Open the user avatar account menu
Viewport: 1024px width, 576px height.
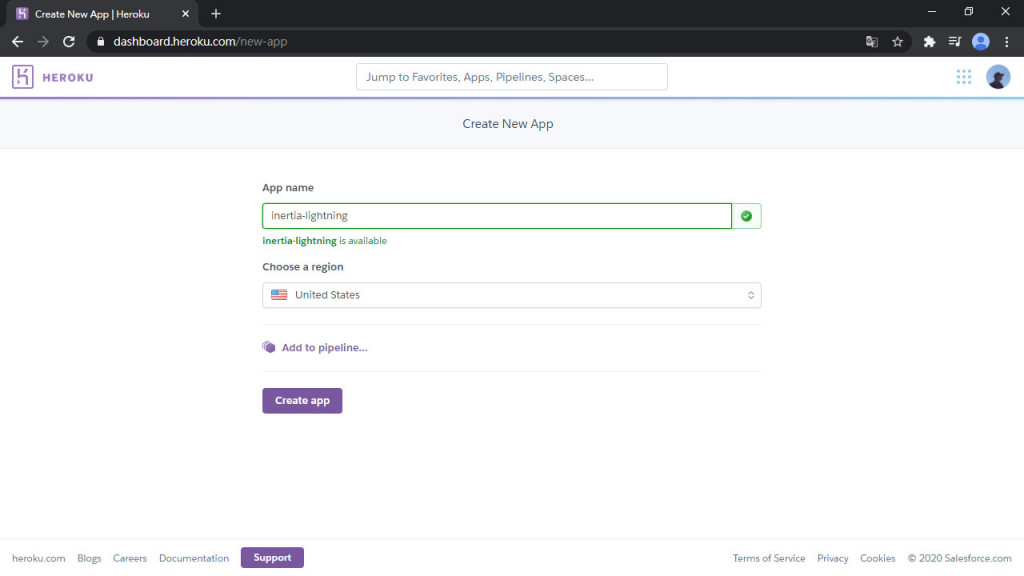[x=997, y=77]
